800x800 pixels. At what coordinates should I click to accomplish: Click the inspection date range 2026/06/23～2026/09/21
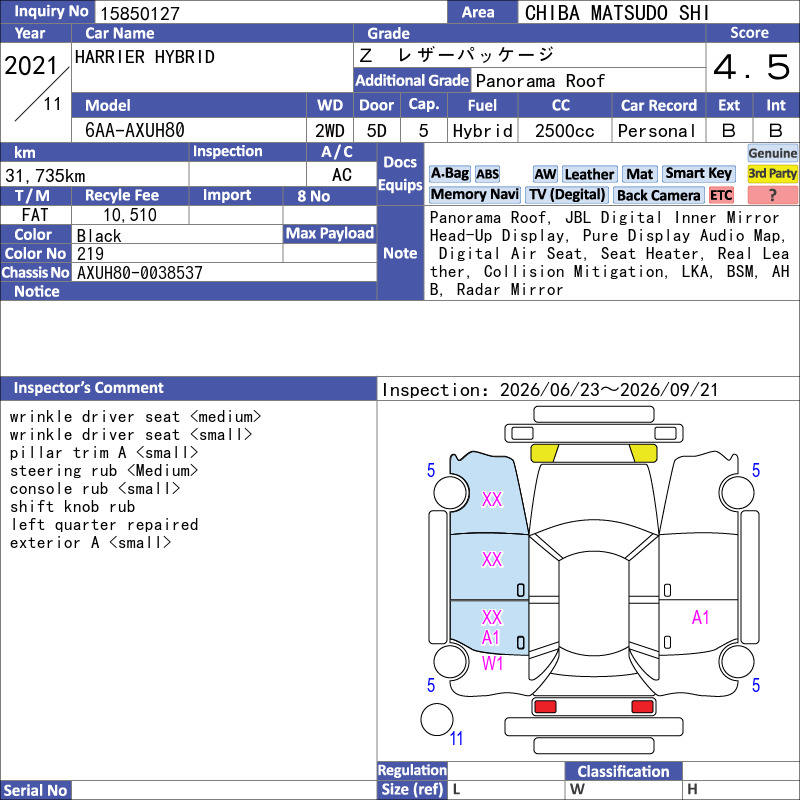pos(609,390)
